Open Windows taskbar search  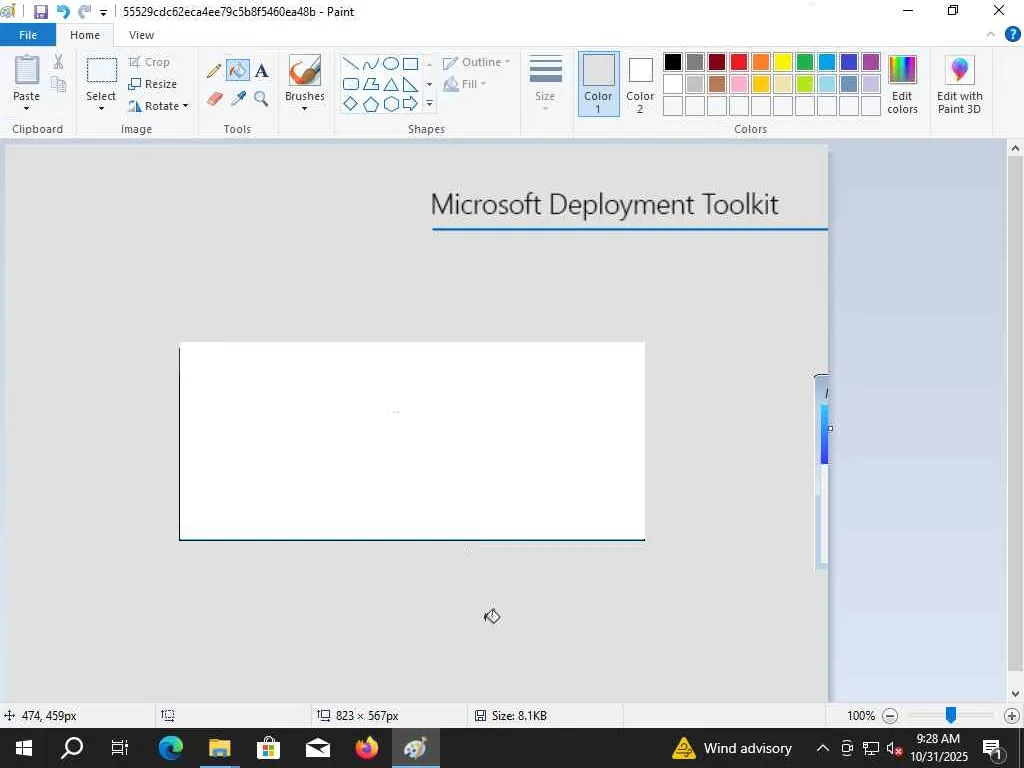coord(72,748)
